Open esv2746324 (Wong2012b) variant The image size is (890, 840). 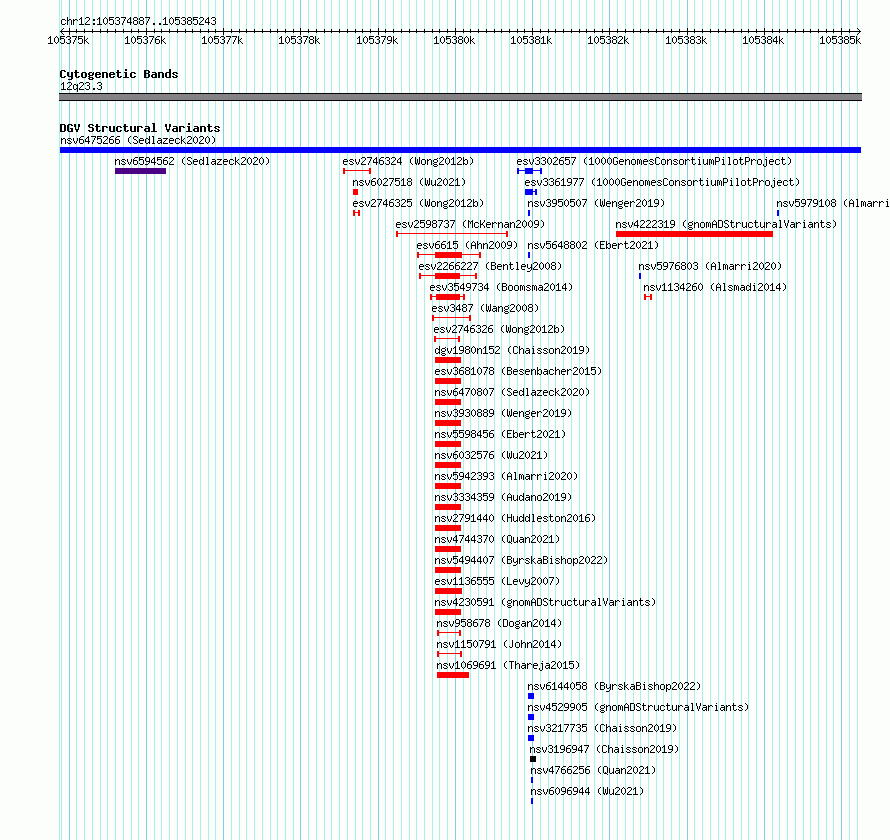pyautogui.click(x=408, y=161)
